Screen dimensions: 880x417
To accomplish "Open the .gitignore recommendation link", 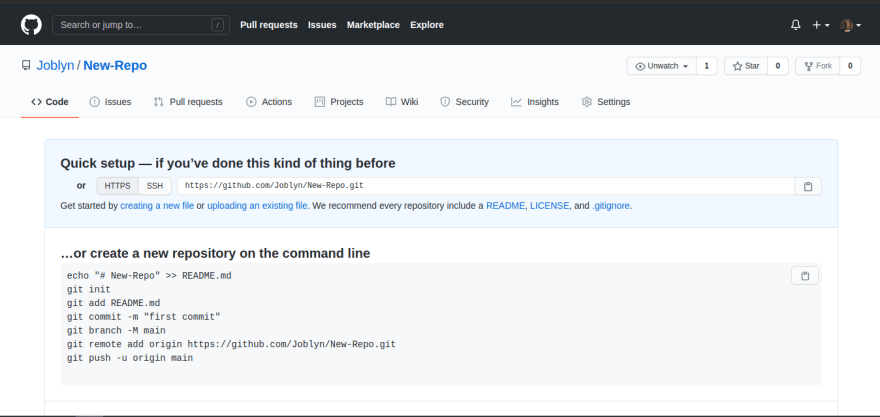I will 611,206.
